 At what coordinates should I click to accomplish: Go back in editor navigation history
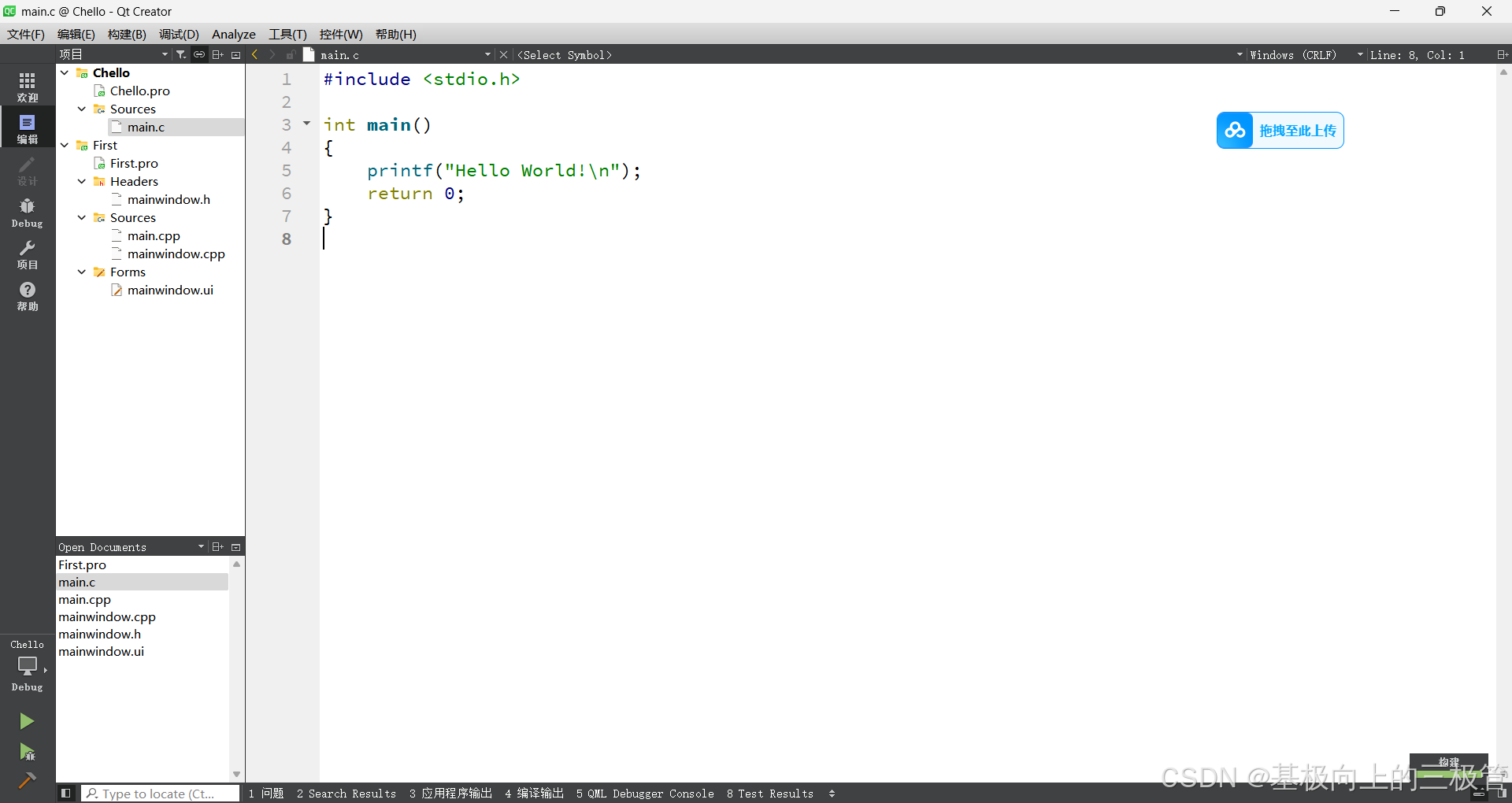pos(254,54)
